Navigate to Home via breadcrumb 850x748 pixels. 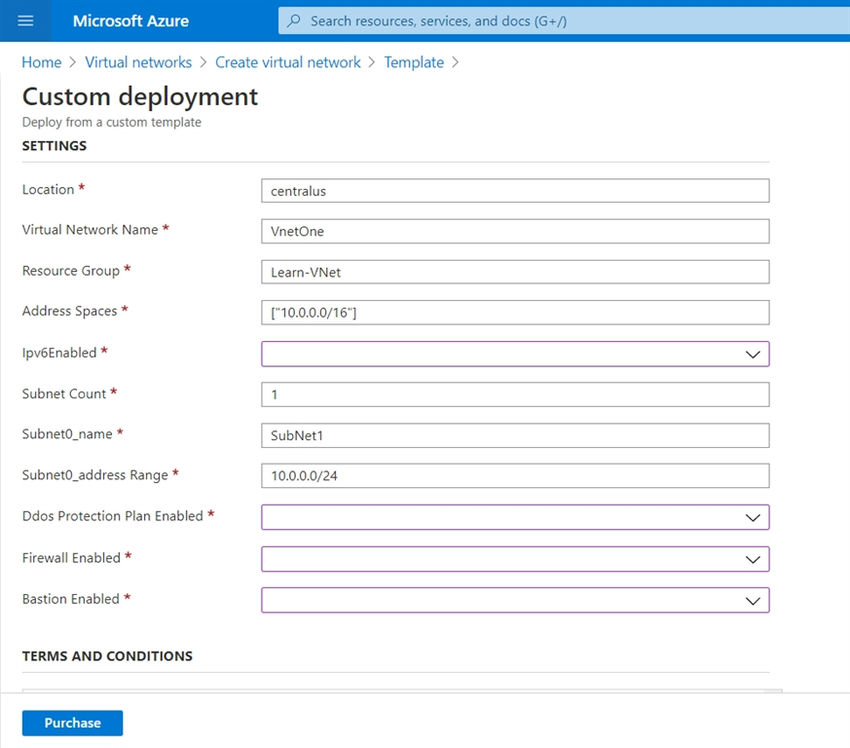[x=41, y=62]
